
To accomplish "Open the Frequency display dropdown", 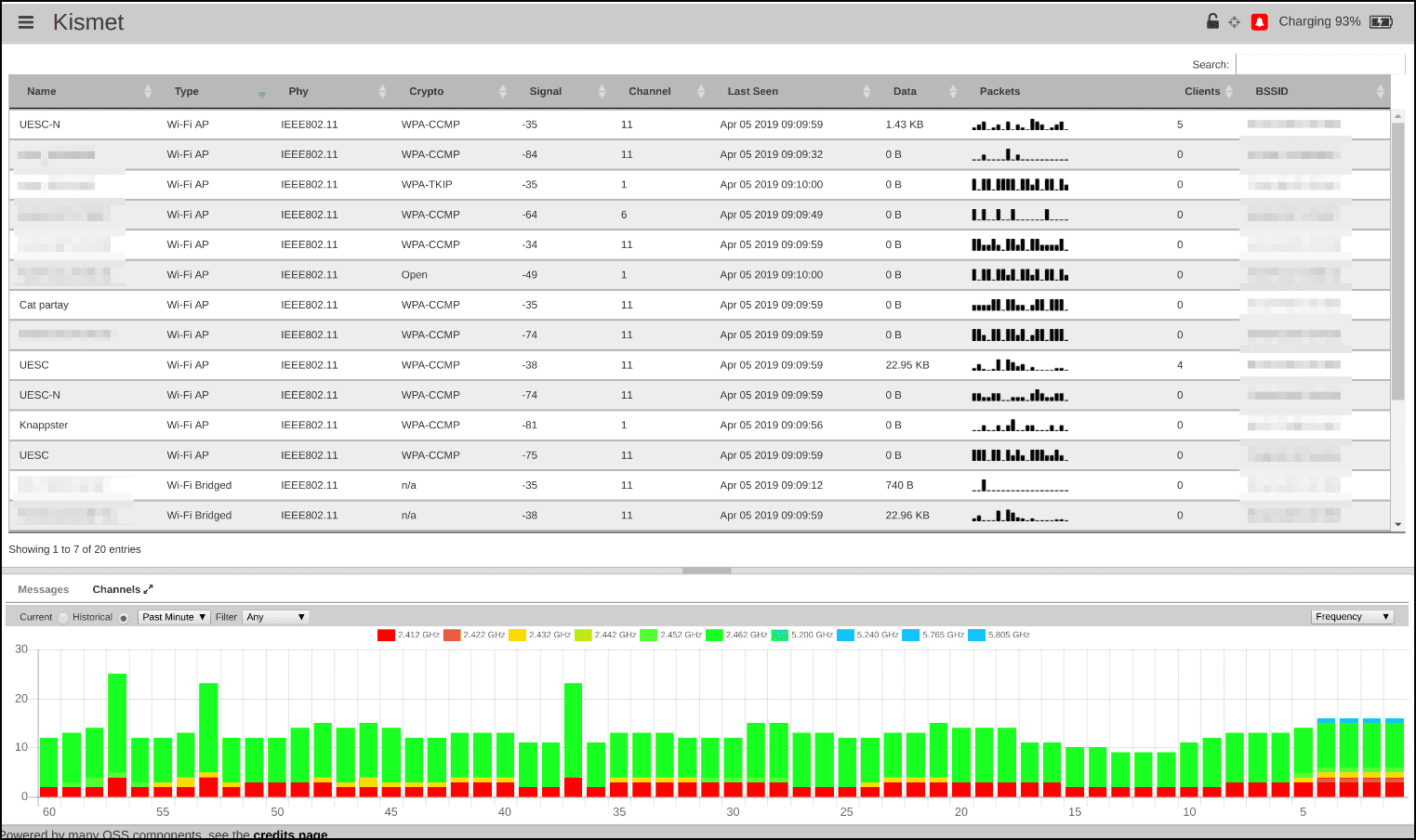I will pyautogui.click(x=1351, y=615).
